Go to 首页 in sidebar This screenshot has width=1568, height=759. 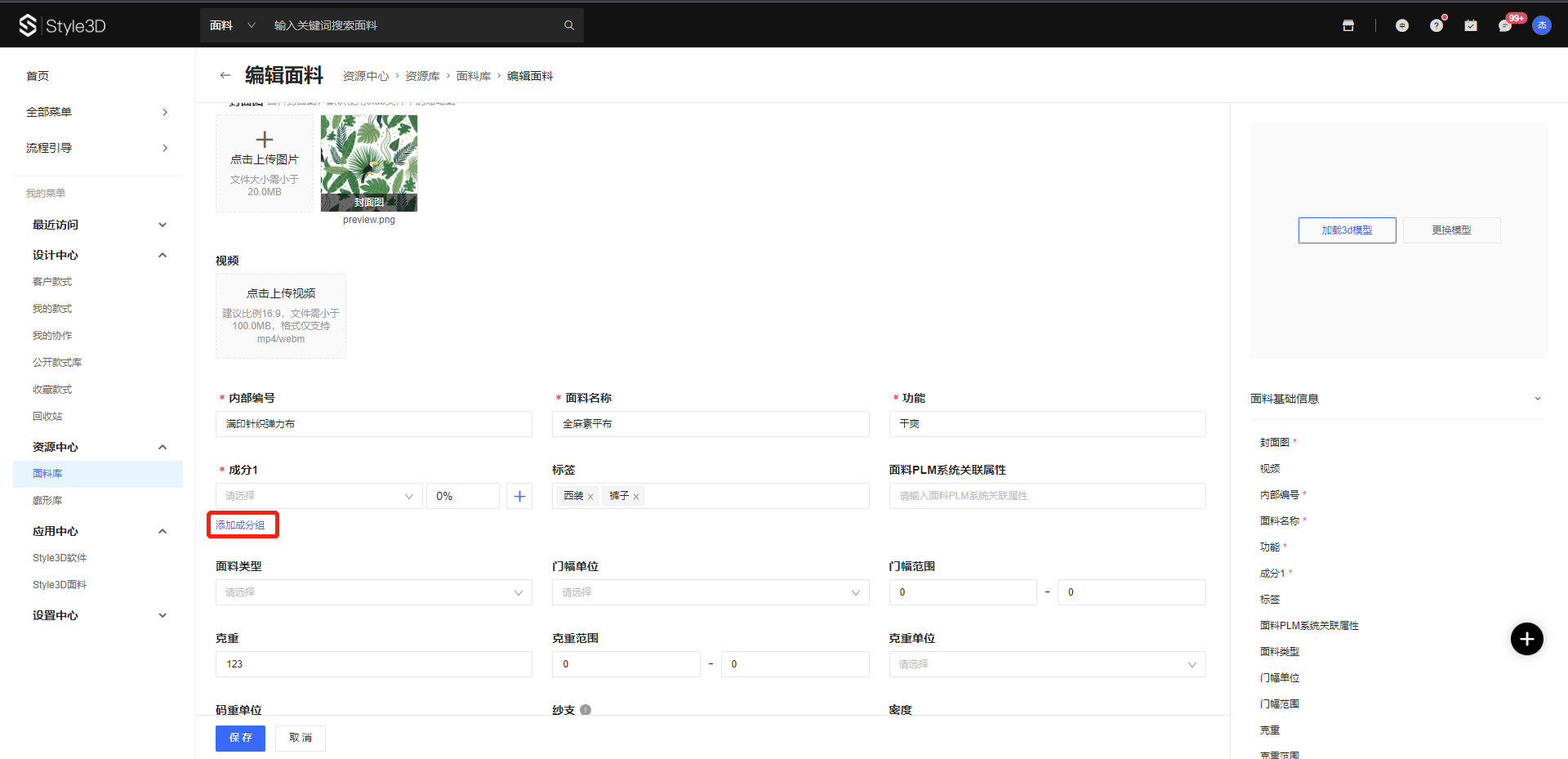point(38,76)
